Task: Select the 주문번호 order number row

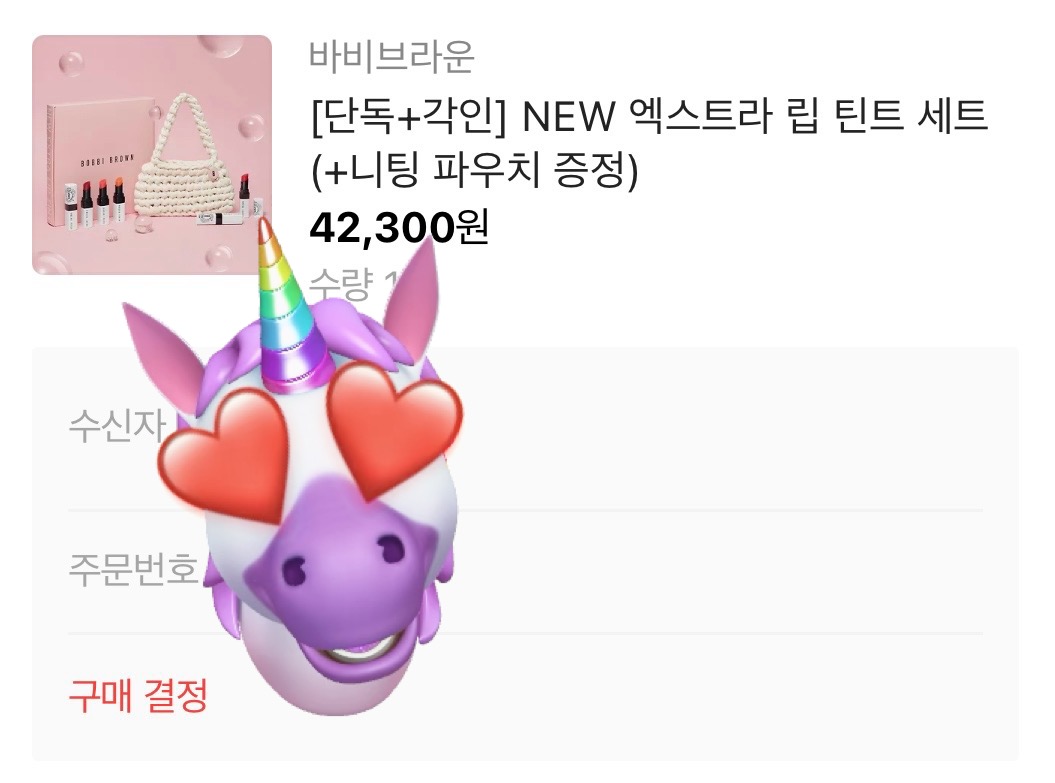Action: pos(525,572)
